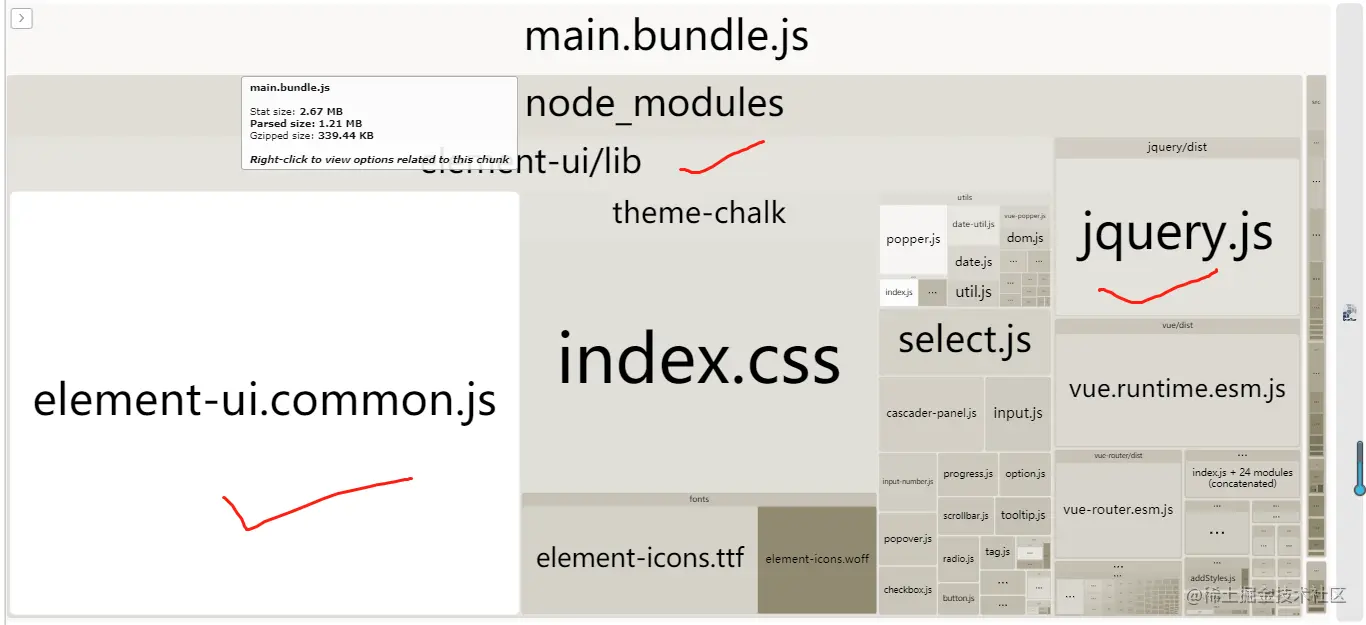Select the jquery/dist folder header
The width and height of the screenshot is (1366, 625).
1177,147
